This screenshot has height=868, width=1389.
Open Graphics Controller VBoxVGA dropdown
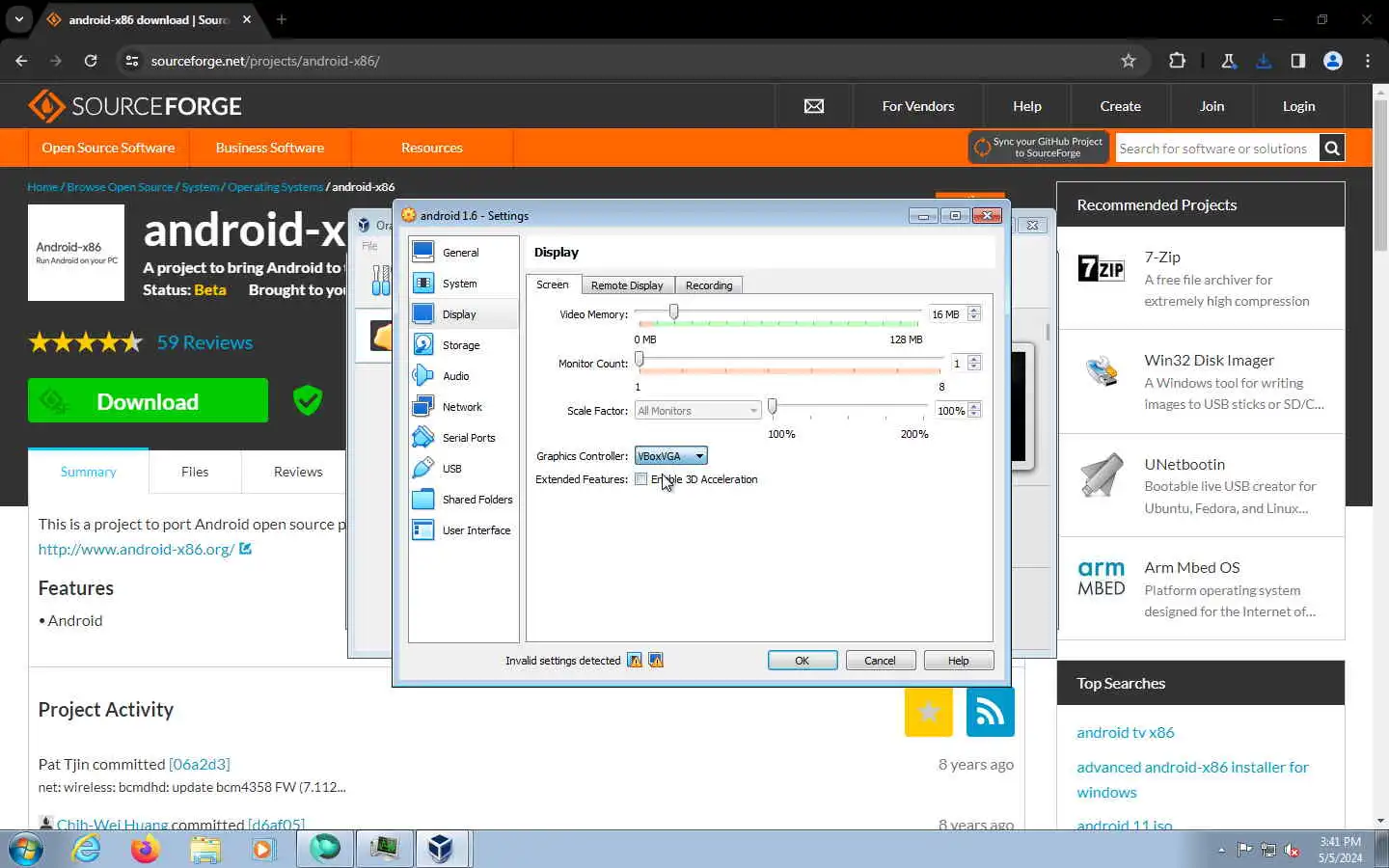[x=670, y=456]
